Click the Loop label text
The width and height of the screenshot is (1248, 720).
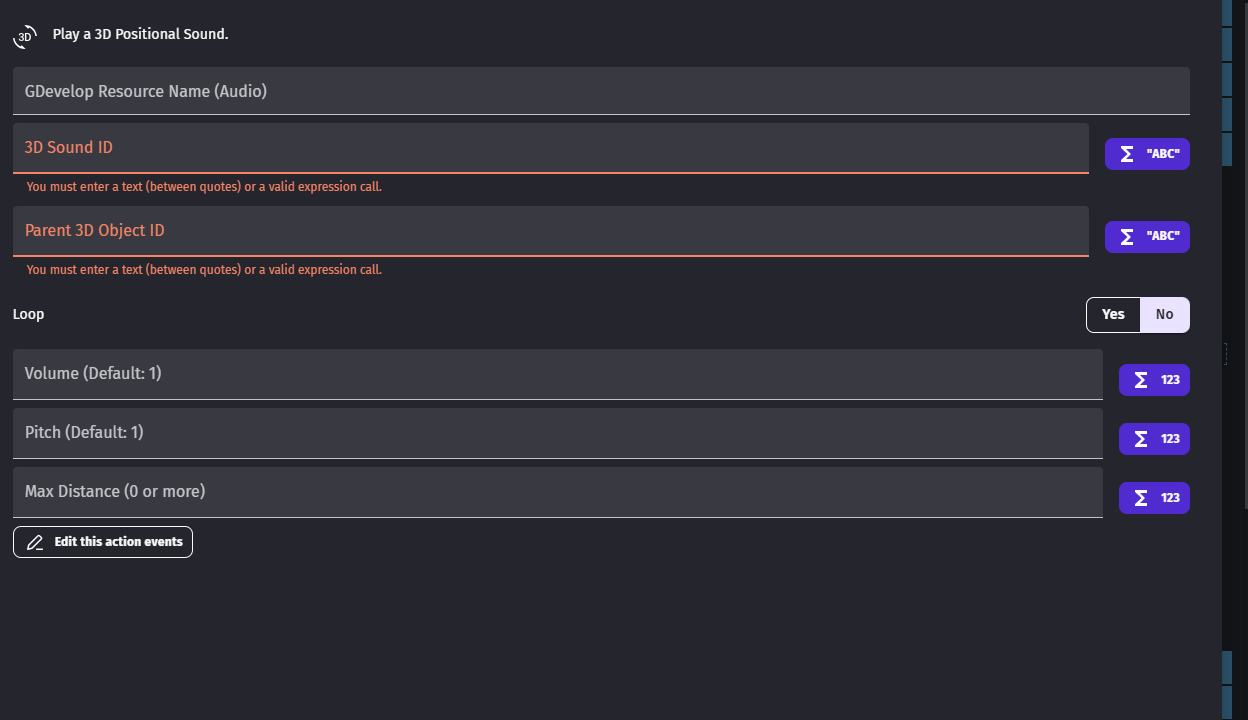pos(28,314)
